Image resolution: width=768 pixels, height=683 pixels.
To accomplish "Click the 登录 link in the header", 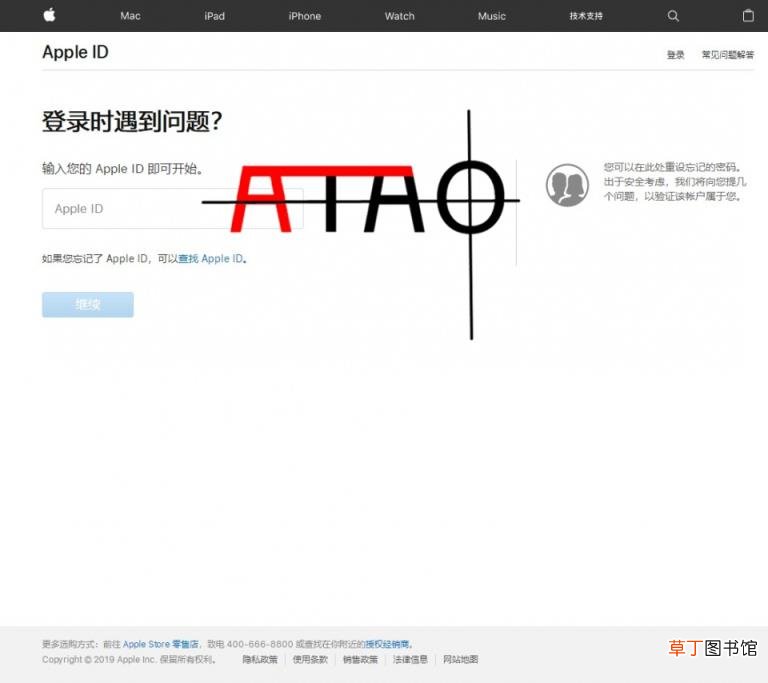I will coord(675,54).
